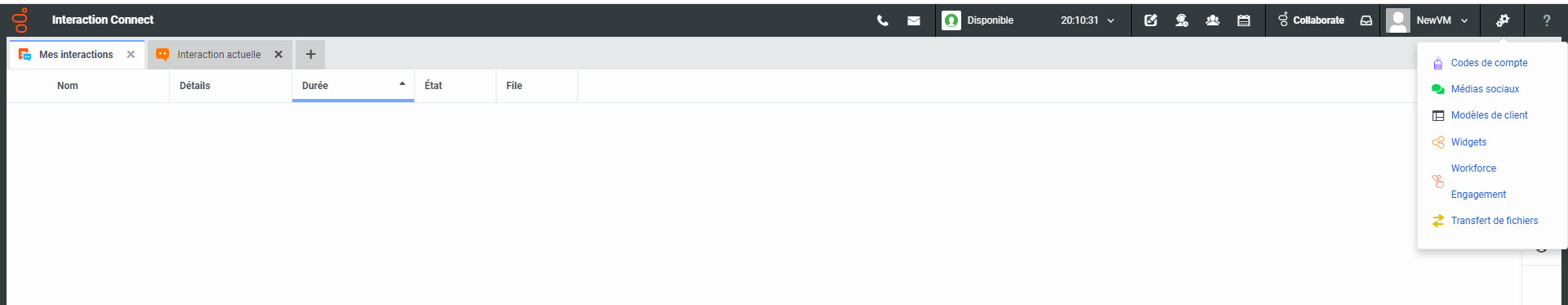Click the group people icon in header
1568x305 pixels.
[1213, 20]
